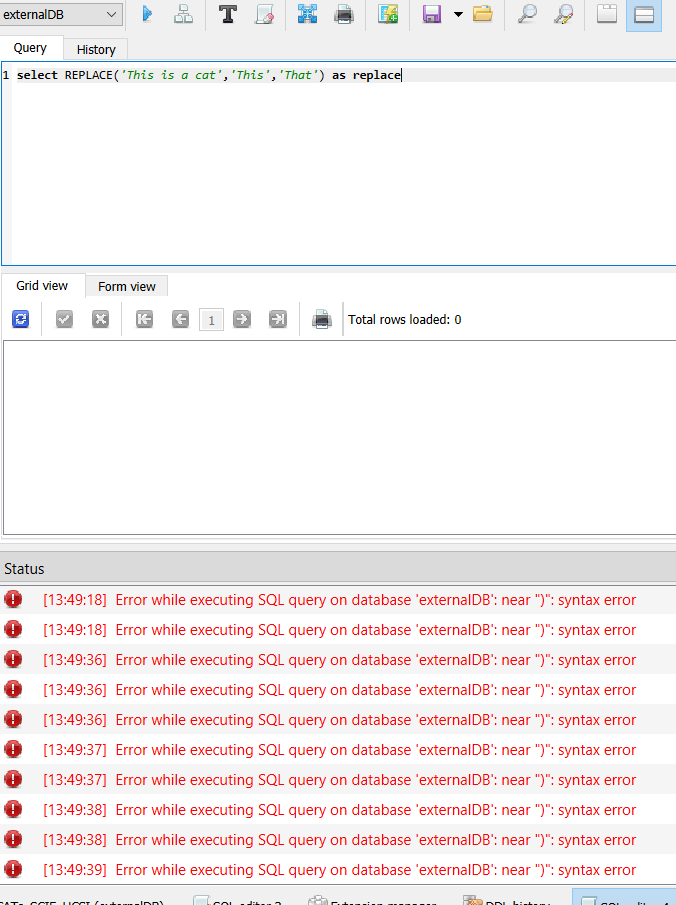Click the printer icon beside Total rows loaded

tap(322, 319)
